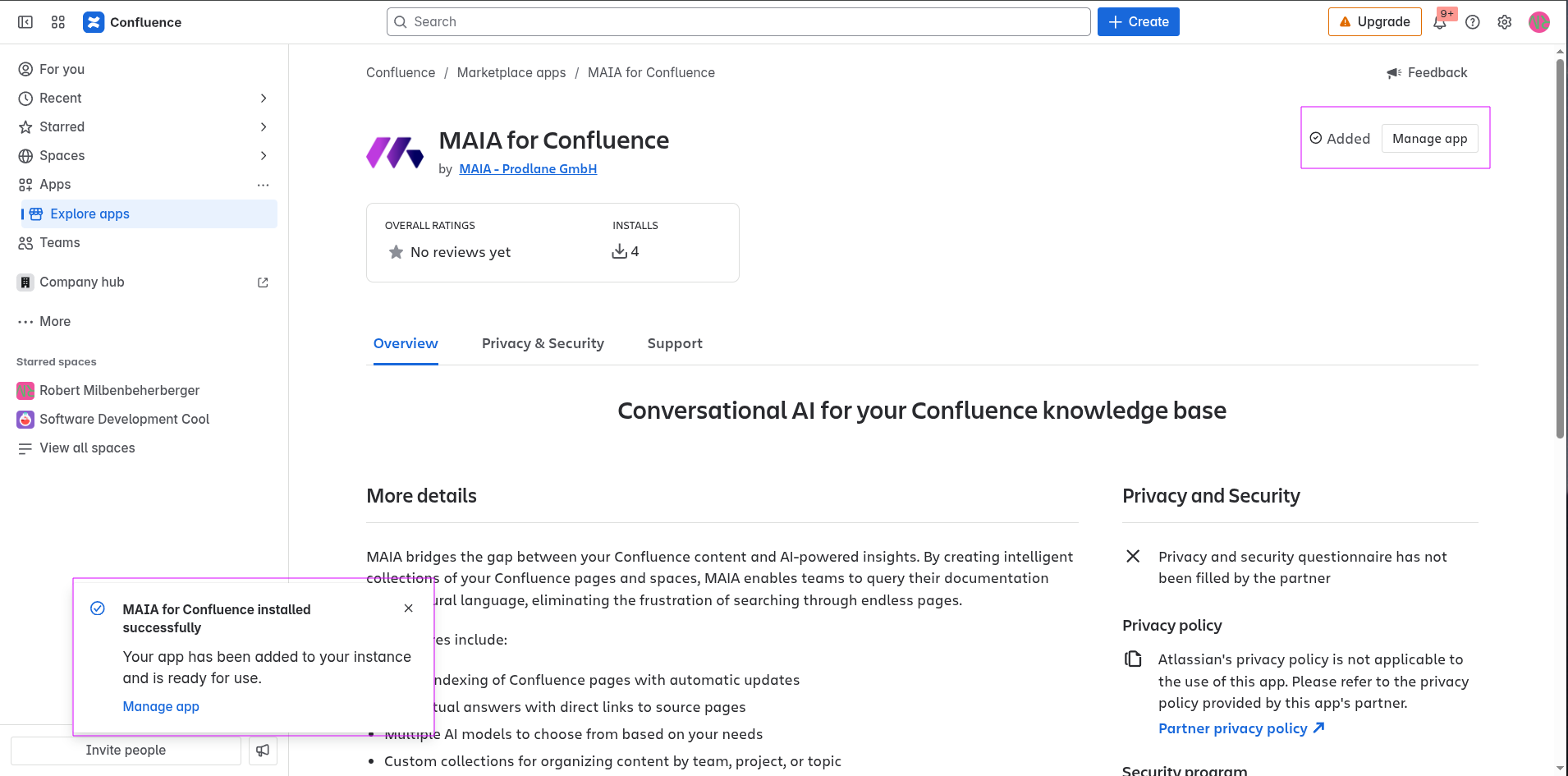Click the 'No reviews yet' rating text
The image size is (1568, 776).
(x=461, y=252)
